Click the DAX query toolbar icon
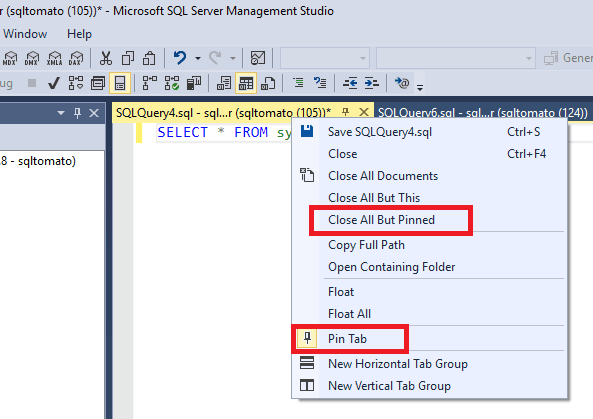 [x=76, y=58]
